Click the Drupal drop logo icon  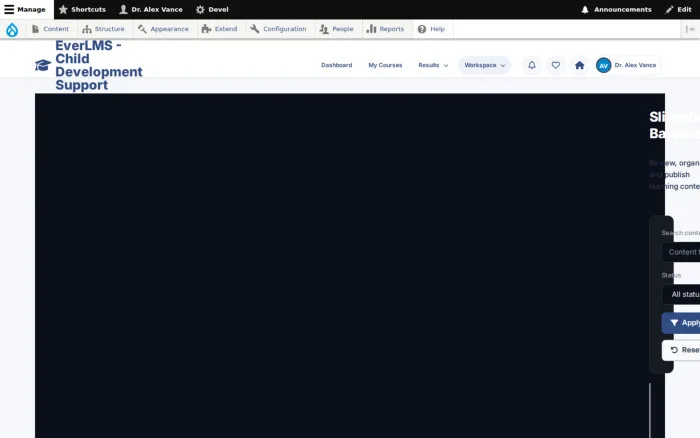(12, 29)
